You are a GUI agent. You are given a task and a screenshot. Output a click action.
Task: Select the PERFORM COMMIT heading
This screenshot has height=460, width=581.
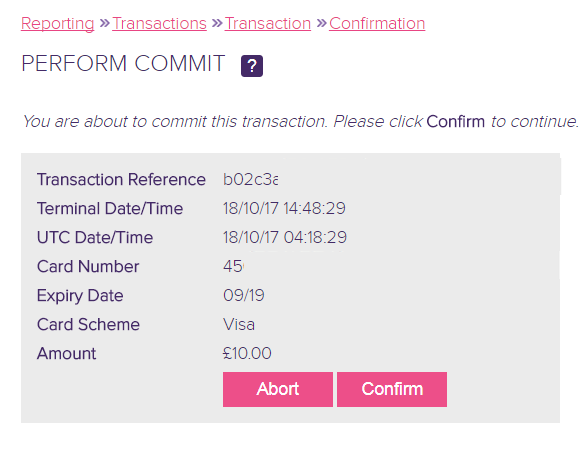123,63
